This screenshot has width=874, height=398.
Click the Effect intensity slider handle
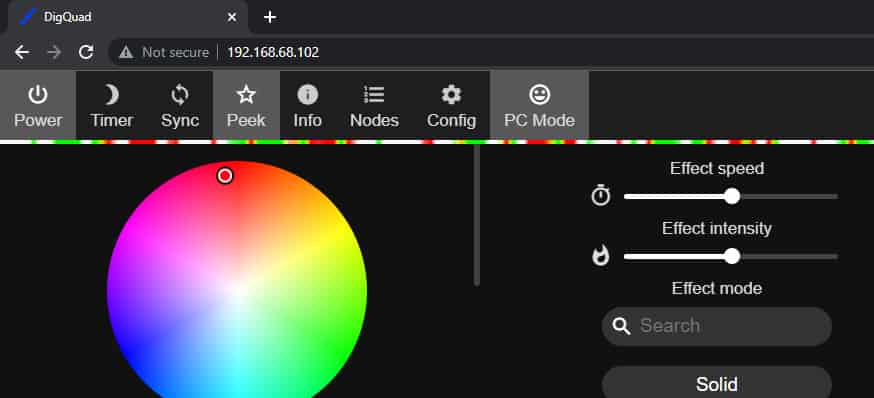732,256
